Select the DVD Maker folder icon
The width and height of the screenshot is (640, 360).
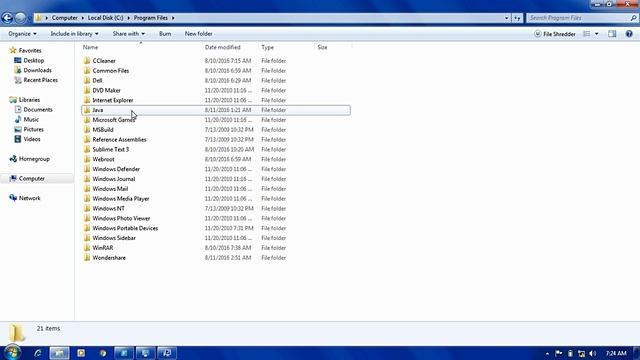[x=87, y=90]
